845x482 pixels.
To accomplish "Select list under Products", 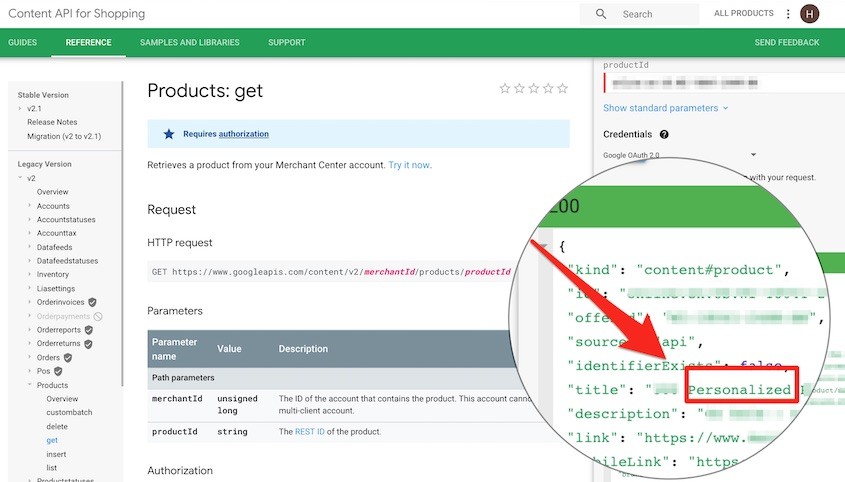I will 51,467.
